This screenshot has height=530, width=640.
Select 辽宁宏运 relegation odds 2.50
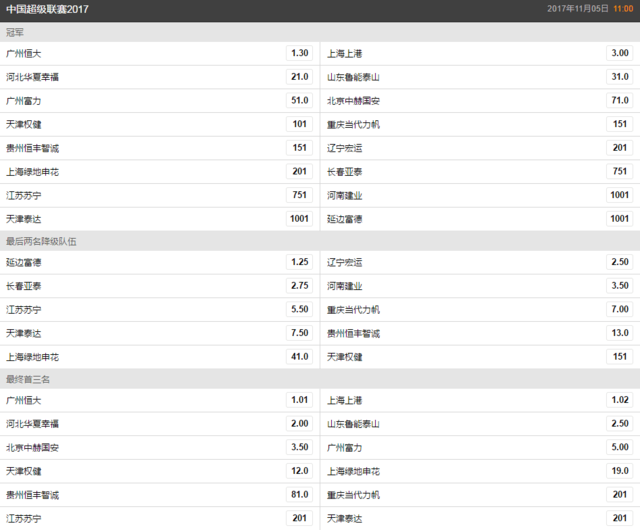click(x=620, y=262)
